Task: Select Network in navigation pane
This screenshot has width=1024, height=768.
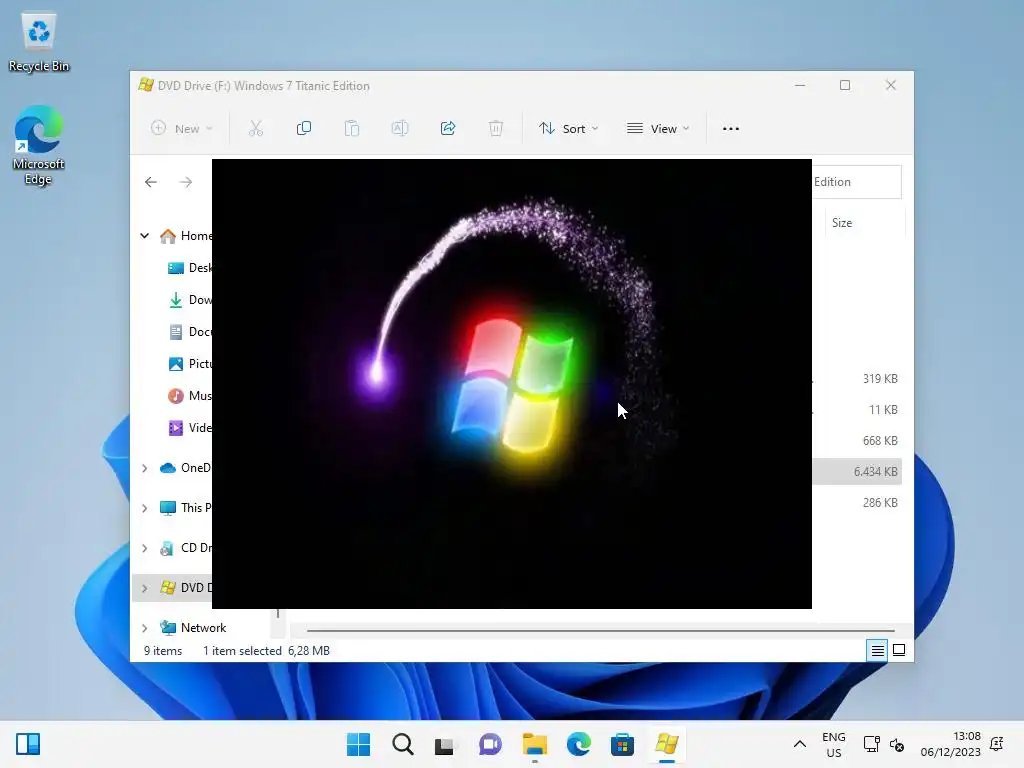Action: [x=193, y=628]
